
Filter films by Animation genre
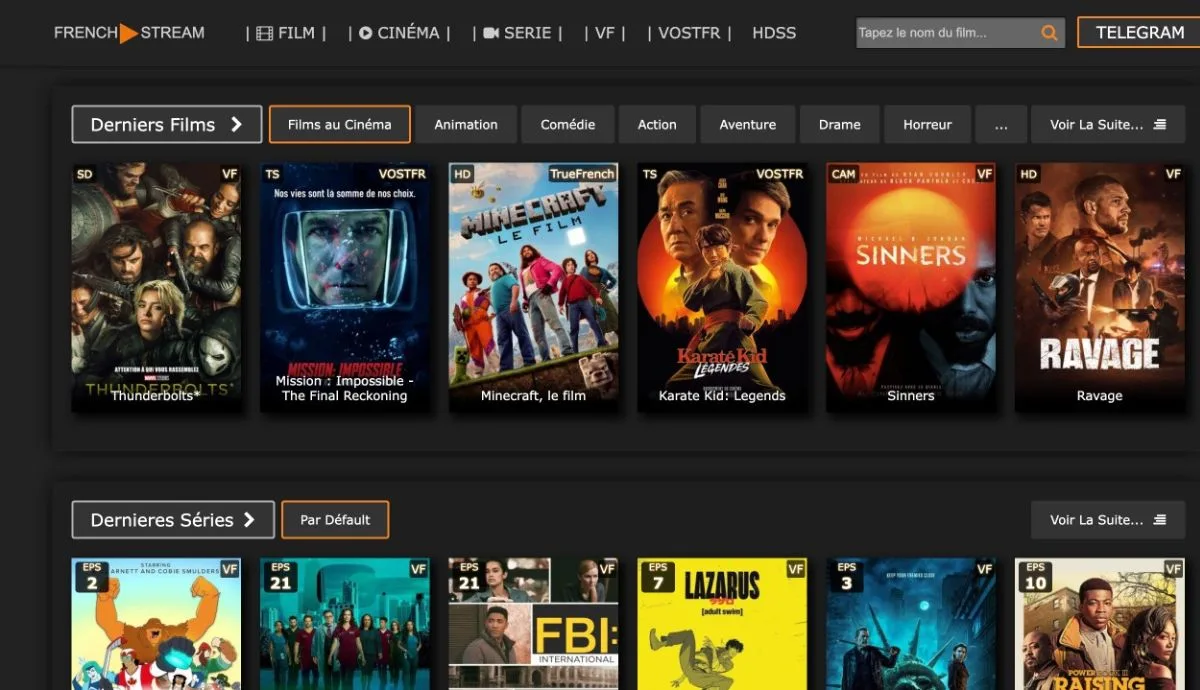pos(466,125)
